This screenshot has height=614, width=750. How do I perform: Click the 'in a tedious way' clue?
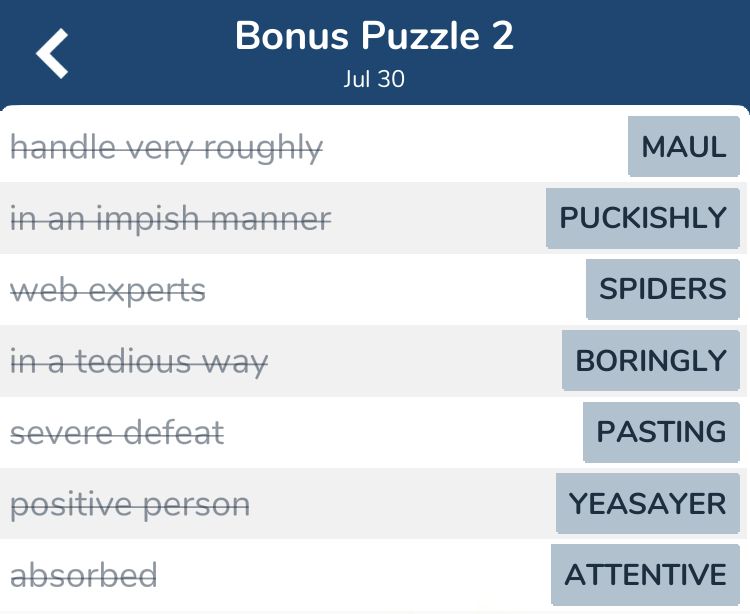coord(139,362)
